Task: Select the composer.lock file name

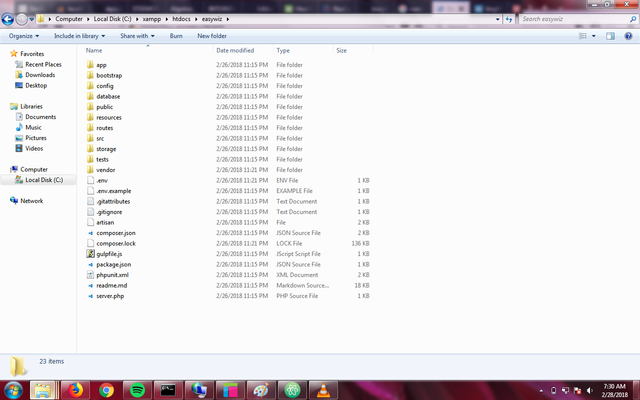Action: [116, 243]
